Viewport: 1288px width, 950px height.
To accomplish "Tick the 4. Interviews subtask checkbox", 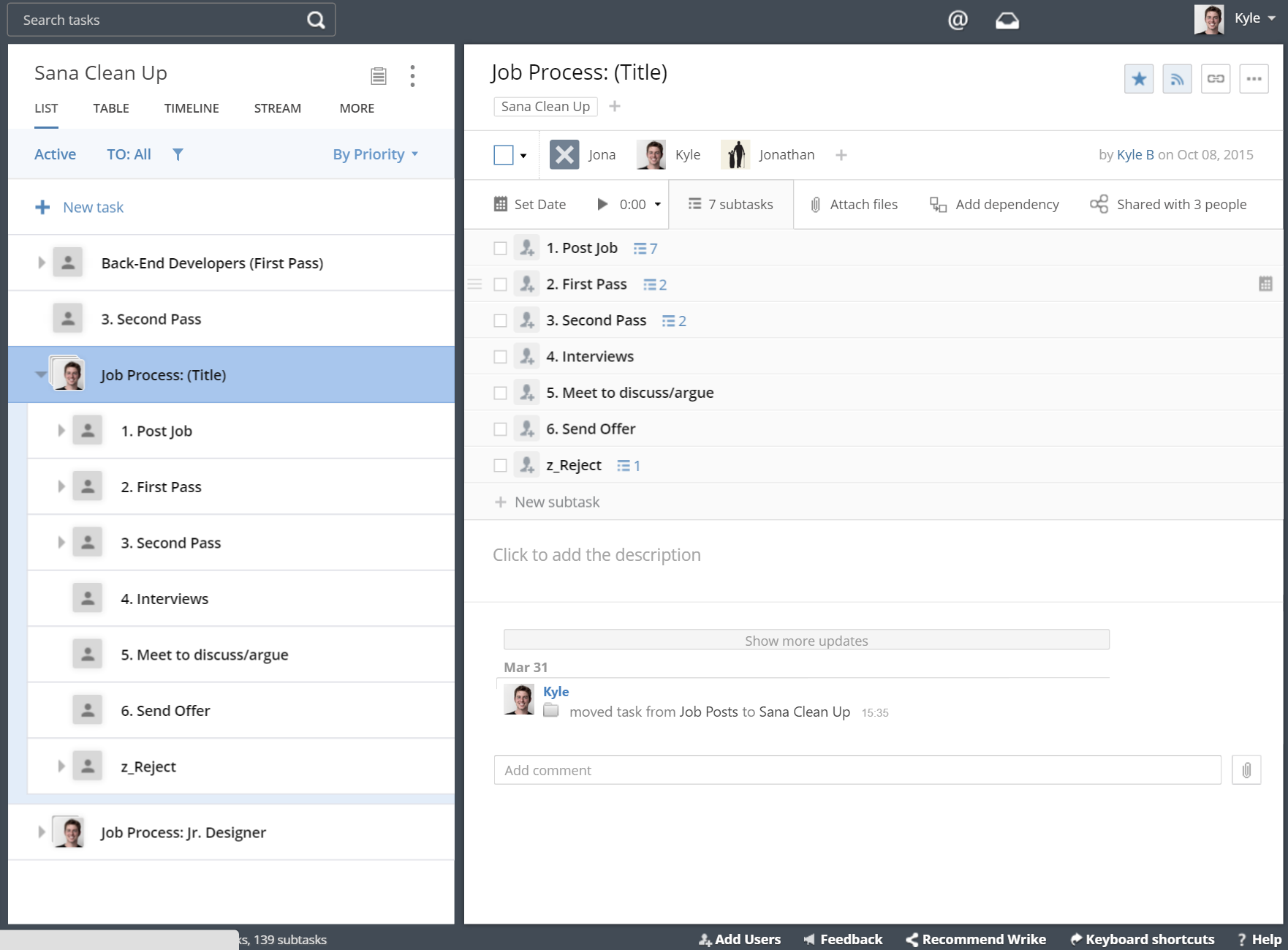I will click(x=500, y=357).
